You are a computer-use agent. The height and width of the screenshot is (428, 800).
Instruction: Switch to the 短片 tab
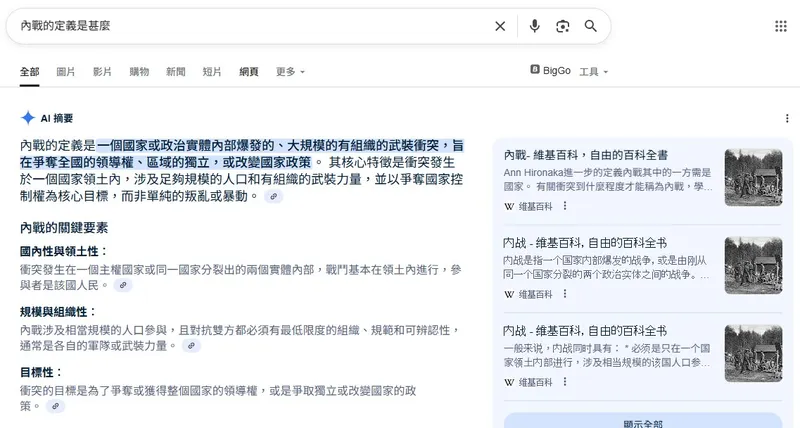[x=212, y=72]
